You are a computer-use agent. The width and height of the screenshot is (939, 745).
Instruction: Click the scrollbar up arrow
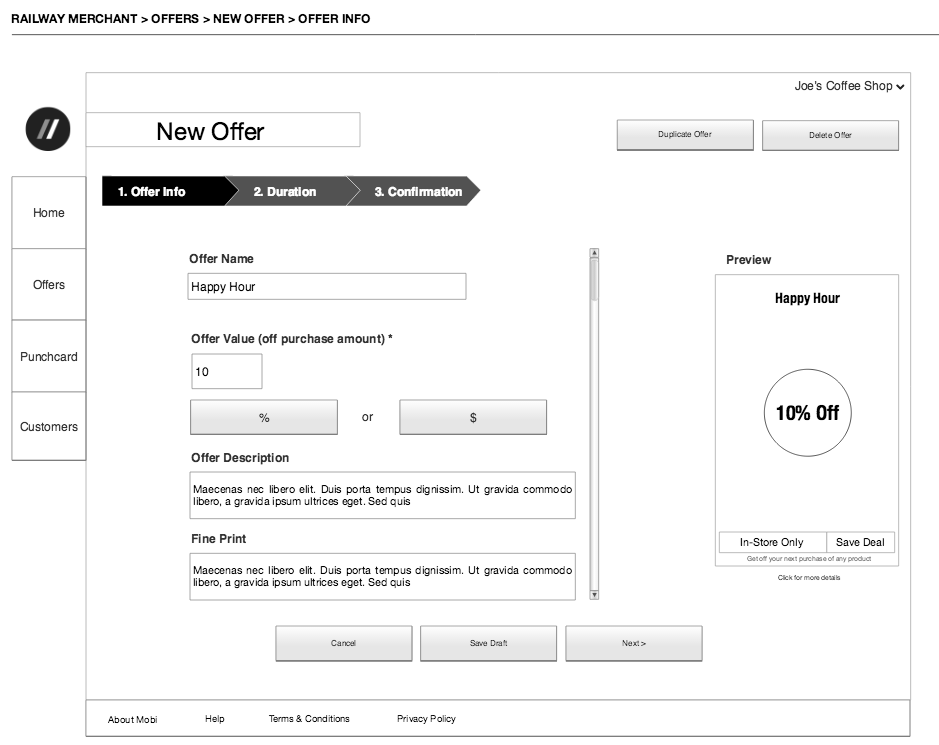594,254
